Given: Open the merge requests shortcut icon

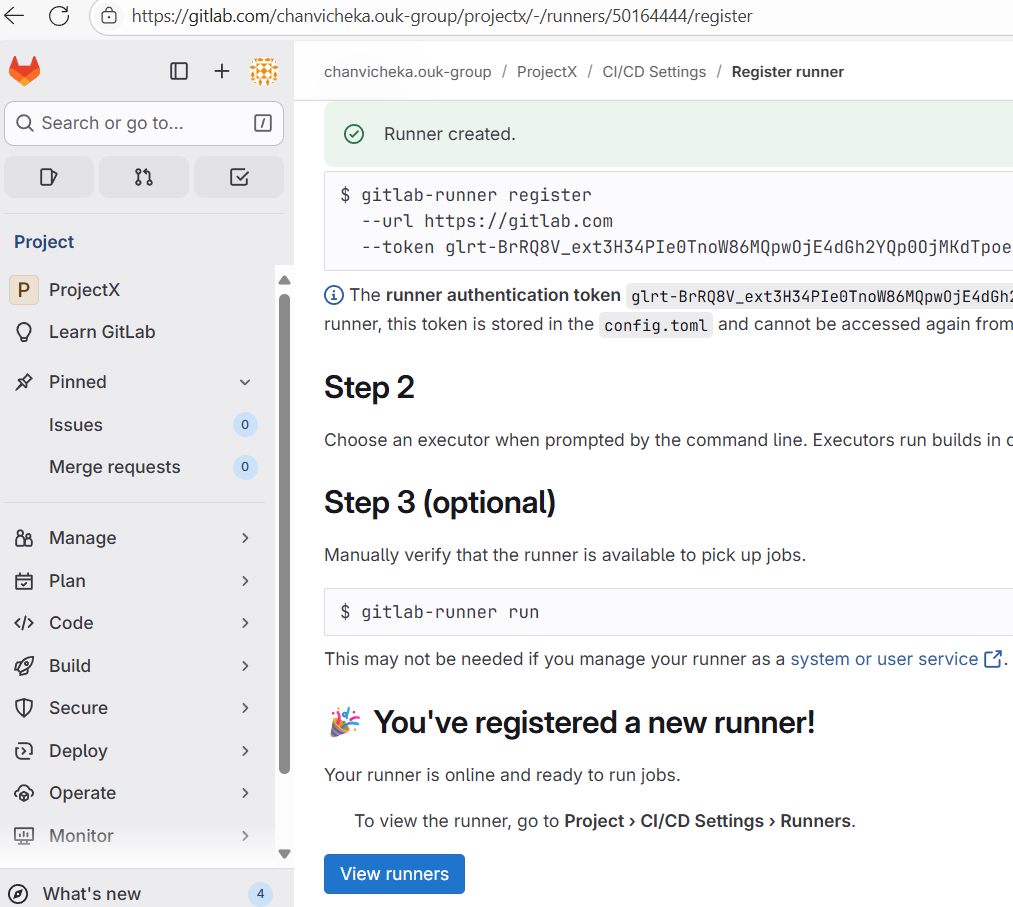Looking at the screenshot, I should click(144, 177).
